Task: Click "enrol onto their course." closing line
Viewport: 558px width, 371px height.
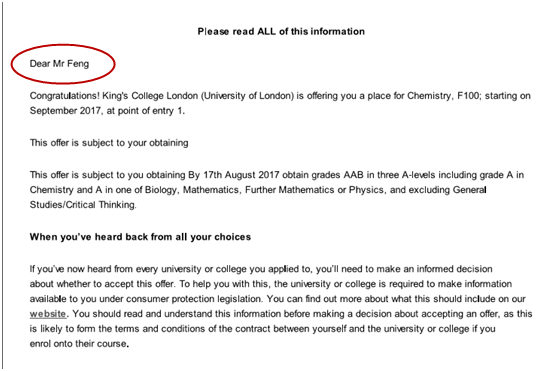Action: pos(79,344)
